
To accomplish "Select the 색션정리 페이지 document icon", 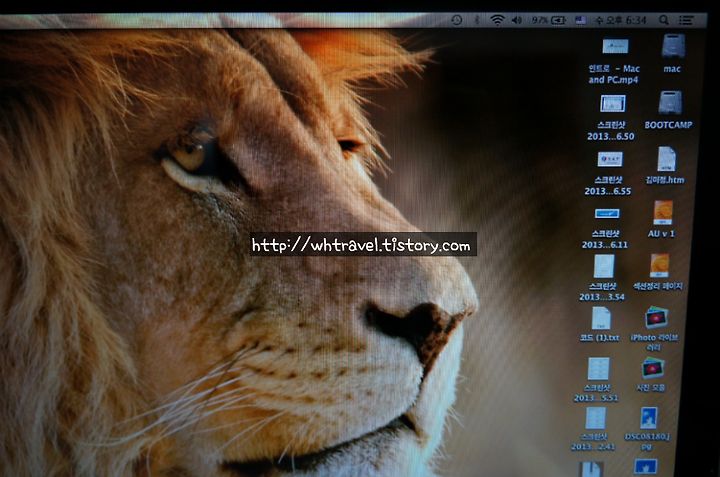I will (x=659, y=265).
